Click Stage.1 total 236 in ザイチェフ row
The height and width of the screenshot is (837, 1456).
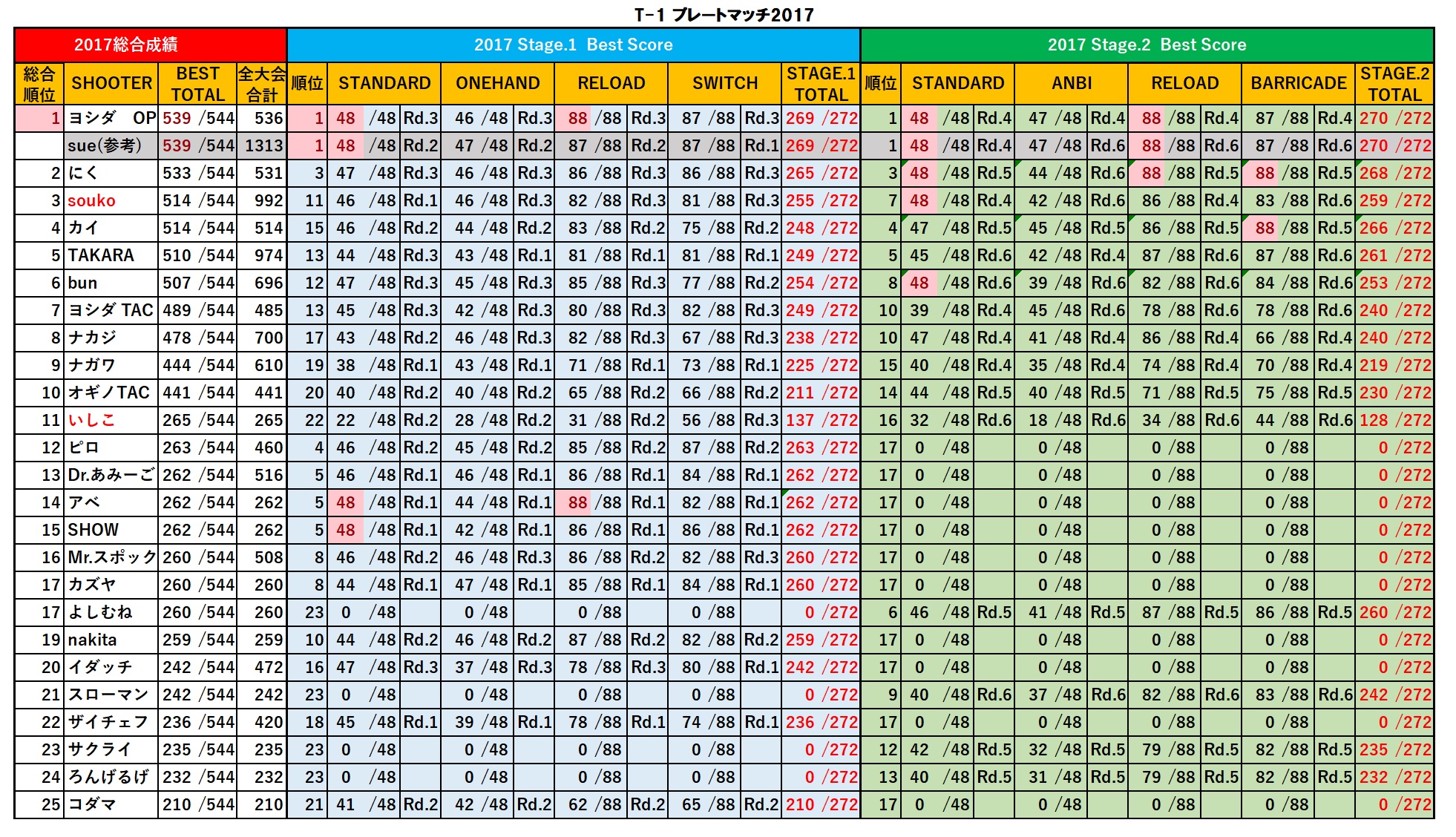pos(800,722)
